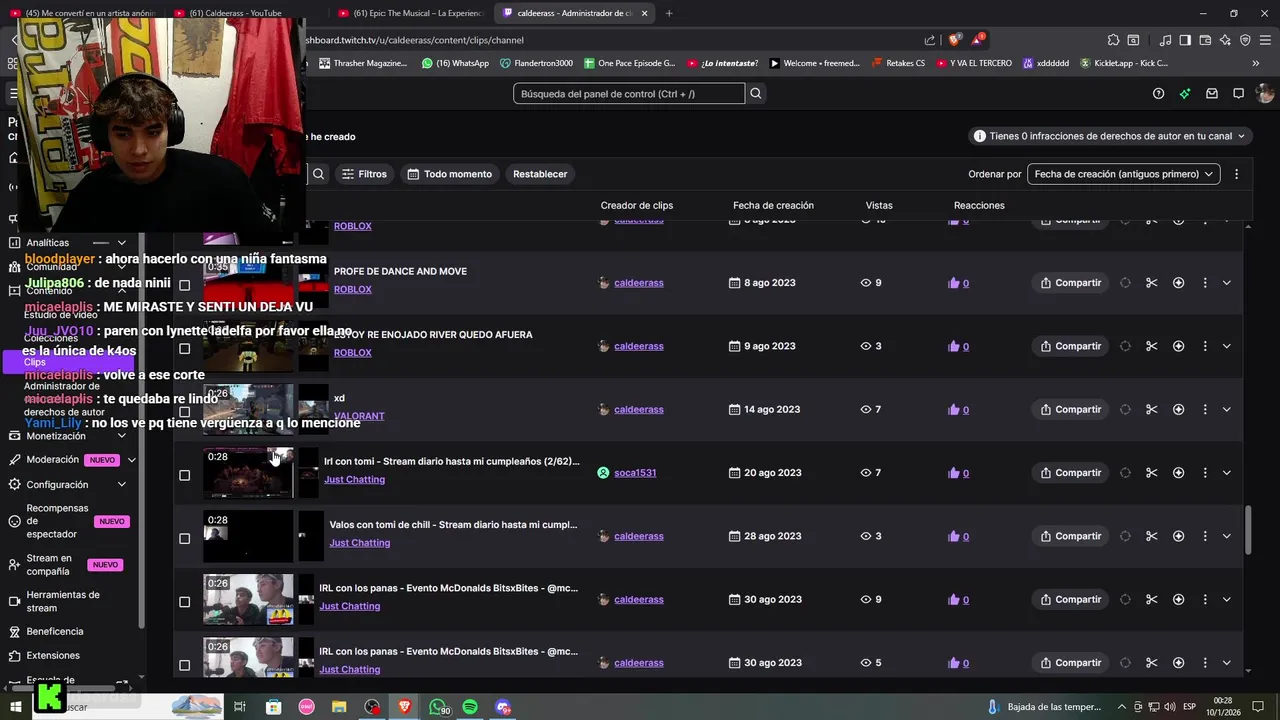The height and width of the screenshot is (720, 1280).
Task: Click the VALORANT category link under xd
Action: pyautogui.click(x=359, y=416)
